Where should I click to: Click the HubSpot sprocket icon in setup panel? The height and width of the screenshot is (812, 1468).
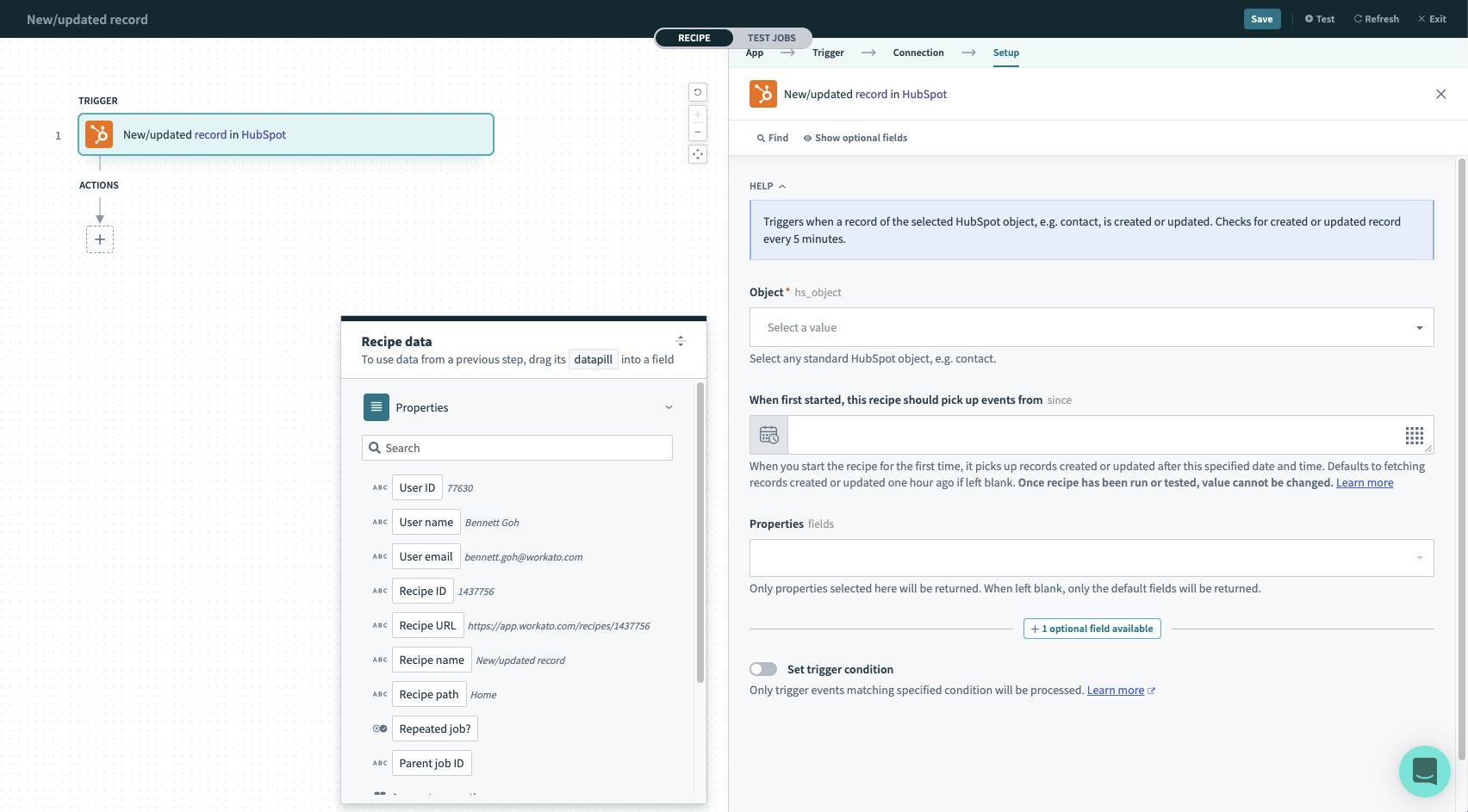[x=762, y=93]
